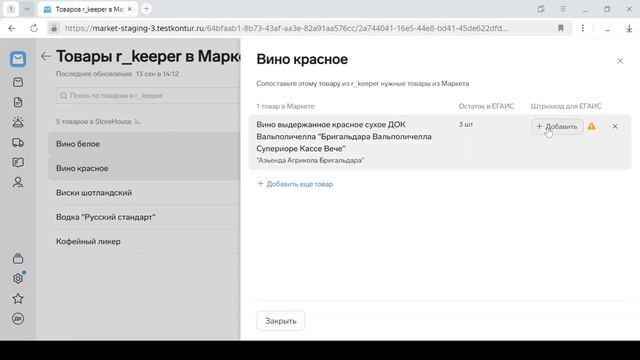Open the staff person sidebar icon

[x=18, y=182]
